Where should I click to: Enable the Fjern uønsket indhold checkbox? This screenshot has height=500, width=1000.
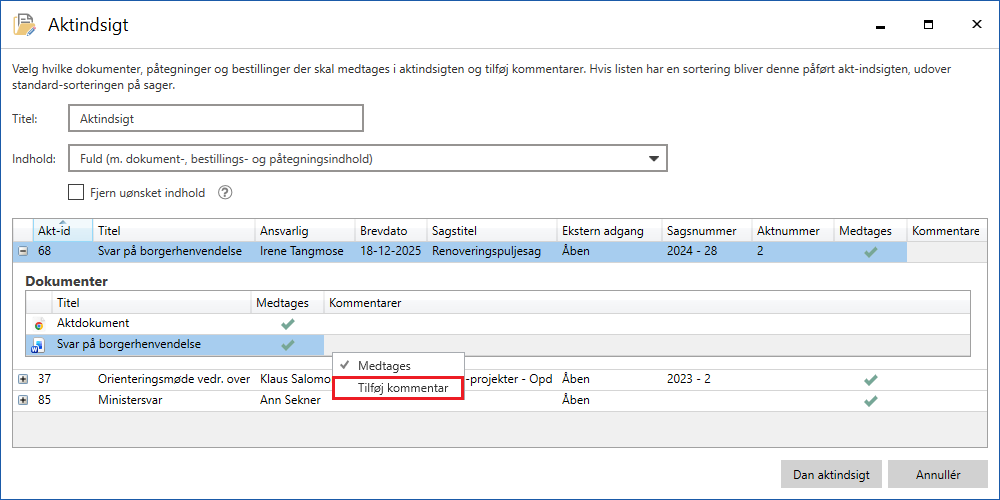click(x=76, y=192)
